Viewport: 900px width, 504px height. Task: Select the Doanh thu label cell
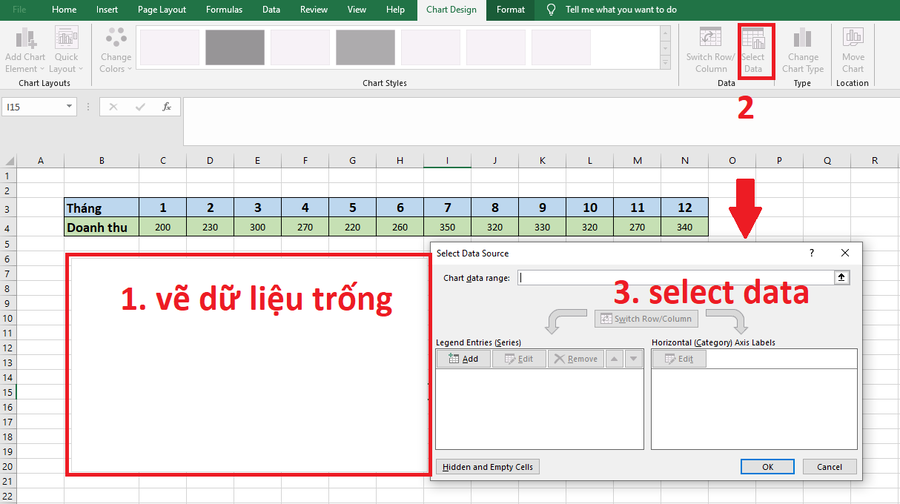pos(102,227)
